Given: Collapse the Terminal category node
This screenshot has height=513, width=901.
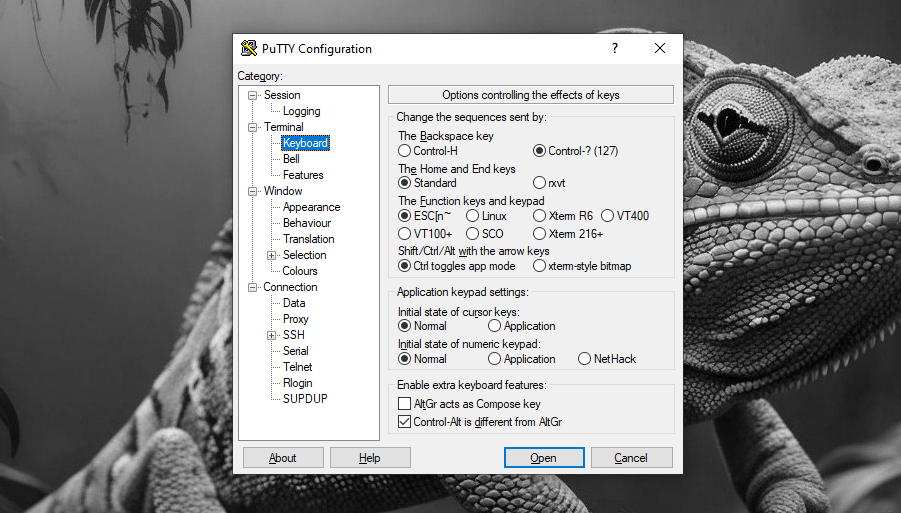Looking at the screenshot, I should pyautogui.click(x=253, y=127).
